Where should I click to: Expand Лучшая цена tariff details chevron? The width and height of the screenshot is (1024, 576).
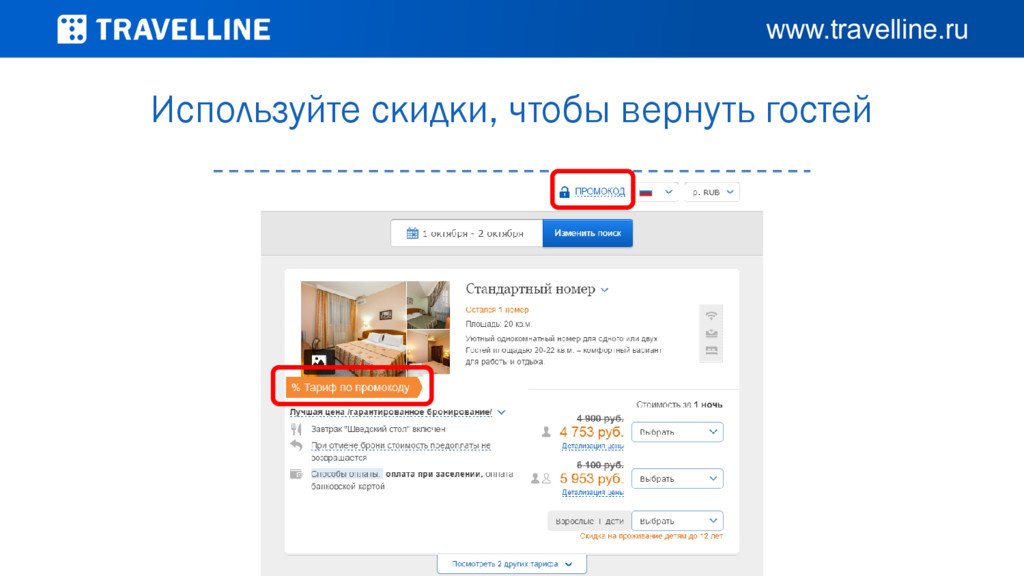click(x=501, y=412)
